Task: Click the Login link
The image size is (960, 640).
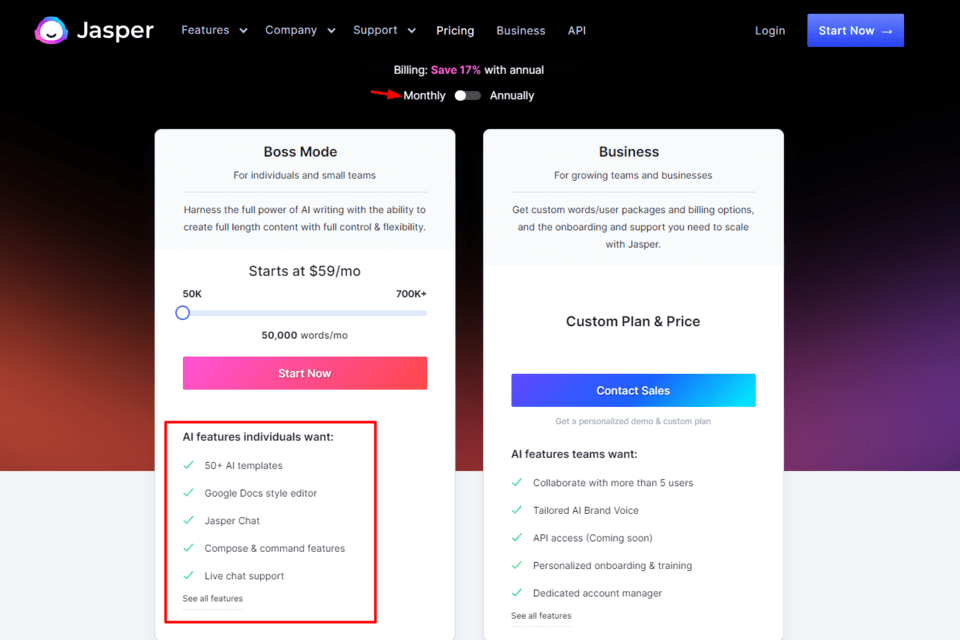Action: pyautogui.click(x=770, y=30)
